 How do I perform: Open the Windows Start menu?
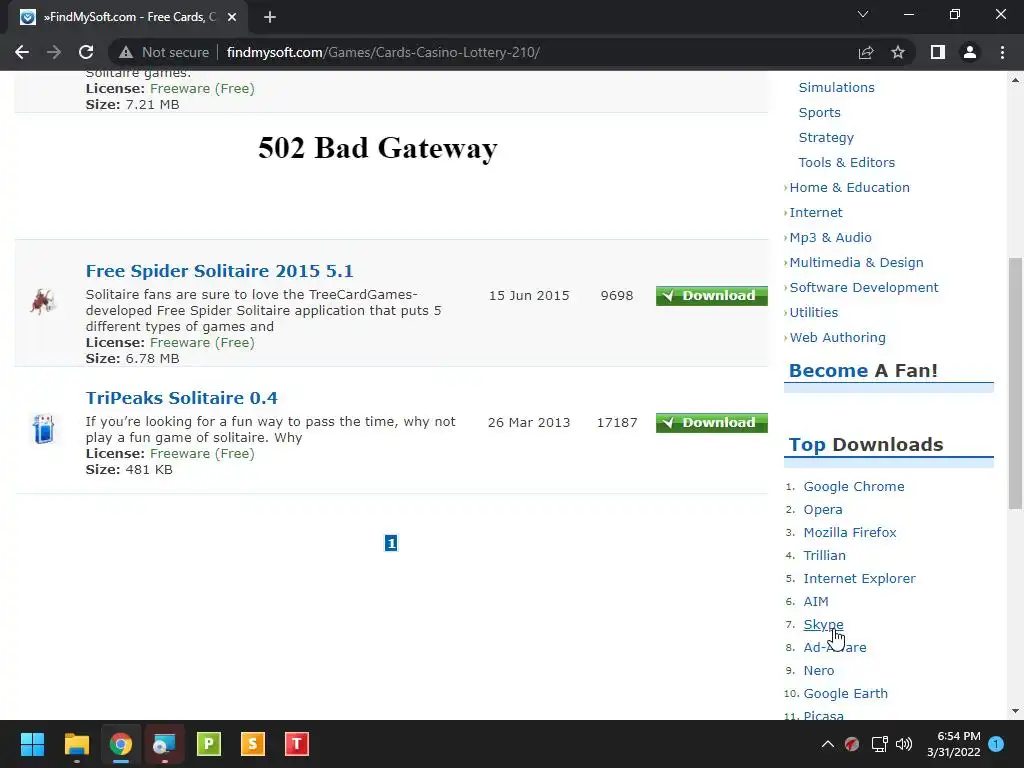[32, 744]
